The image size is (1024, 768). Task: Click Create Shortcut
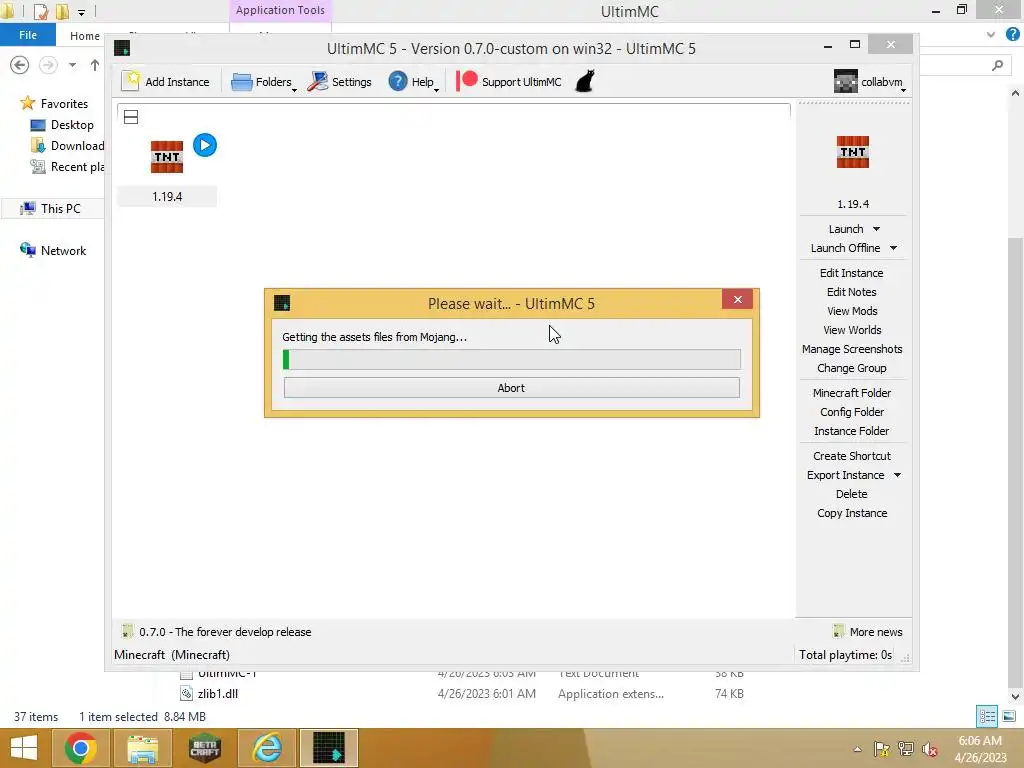(x=852, y=455)
